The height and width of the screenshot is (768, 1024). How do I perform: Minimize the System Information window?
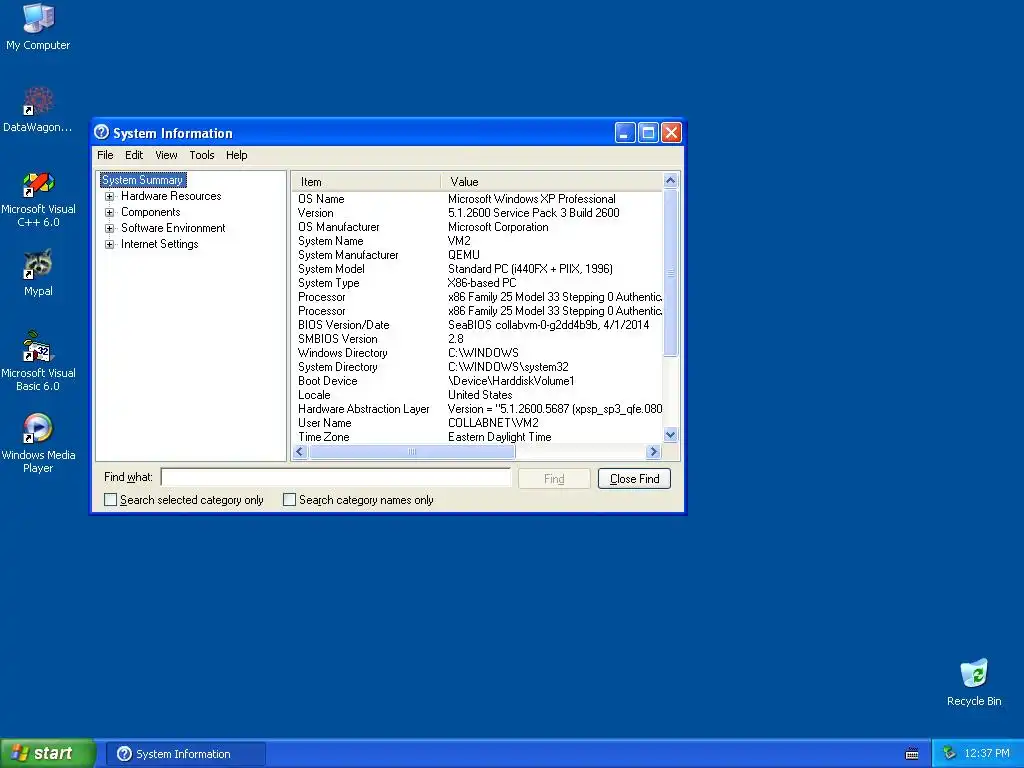625,133
